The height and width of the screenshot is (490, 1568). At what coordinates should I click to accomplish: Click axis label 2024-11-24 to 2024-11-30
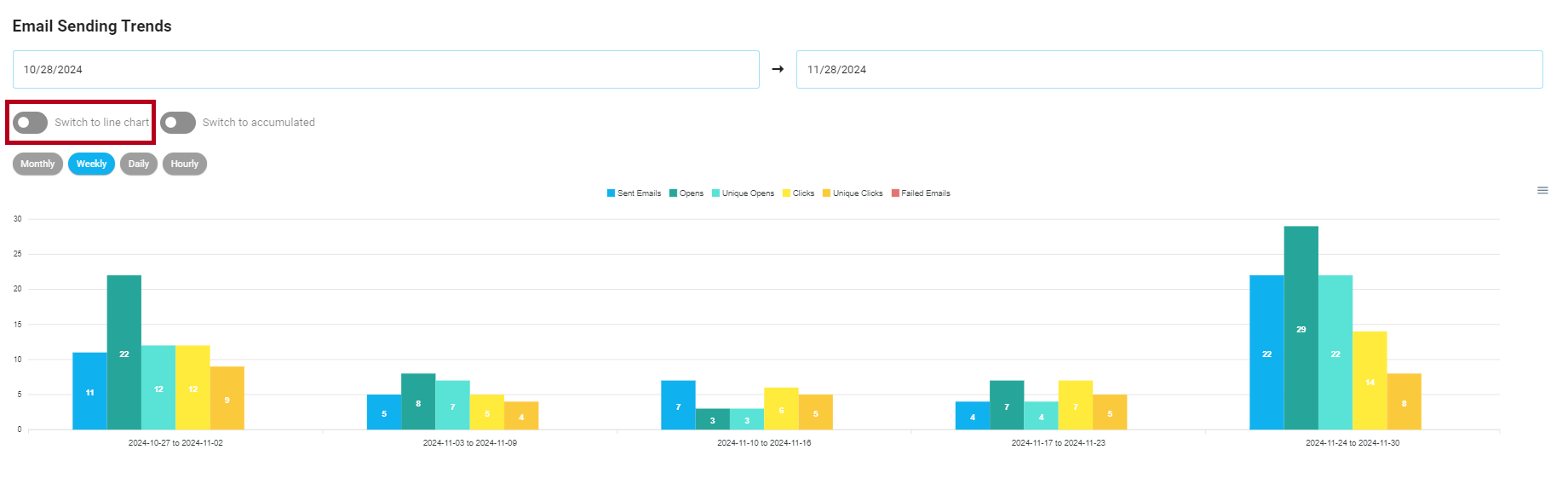(x=1353, y=443)
